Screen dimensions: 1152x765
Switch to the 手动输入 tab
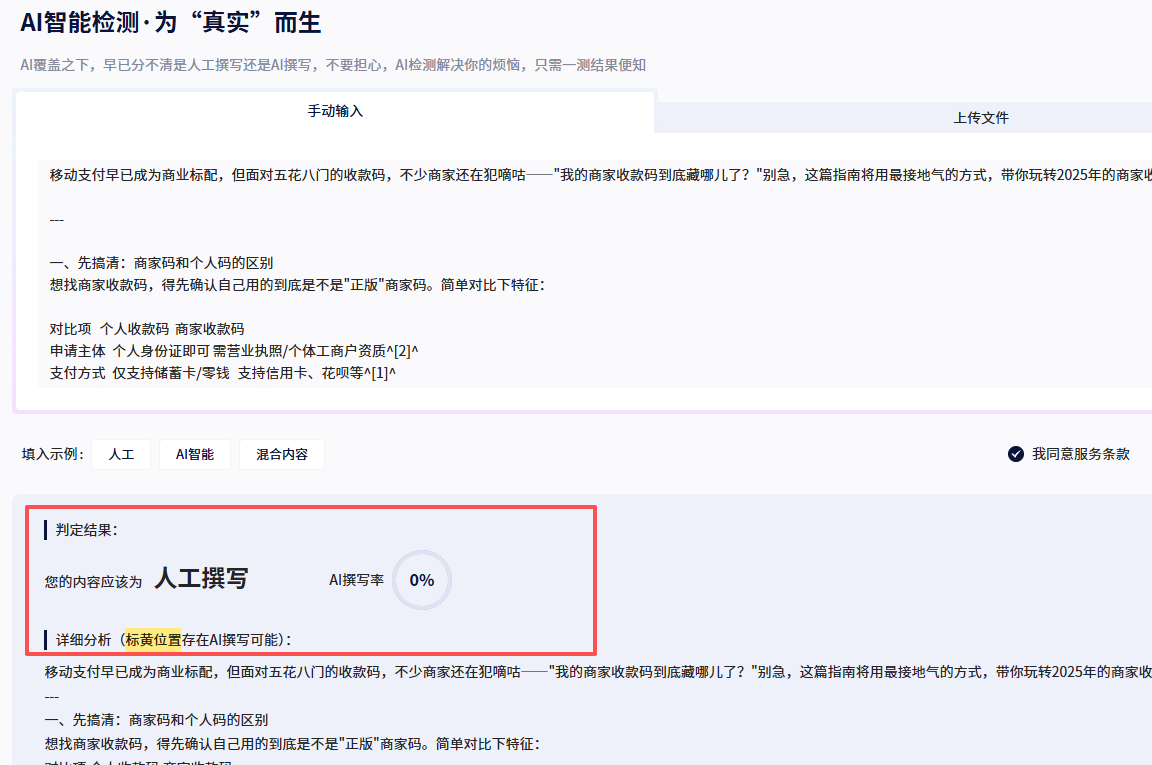tap(335, 111)
